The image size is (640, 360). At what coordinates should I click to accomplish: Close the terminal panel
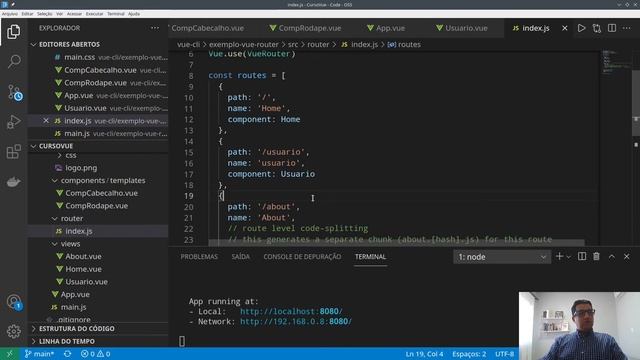point(627,257)
